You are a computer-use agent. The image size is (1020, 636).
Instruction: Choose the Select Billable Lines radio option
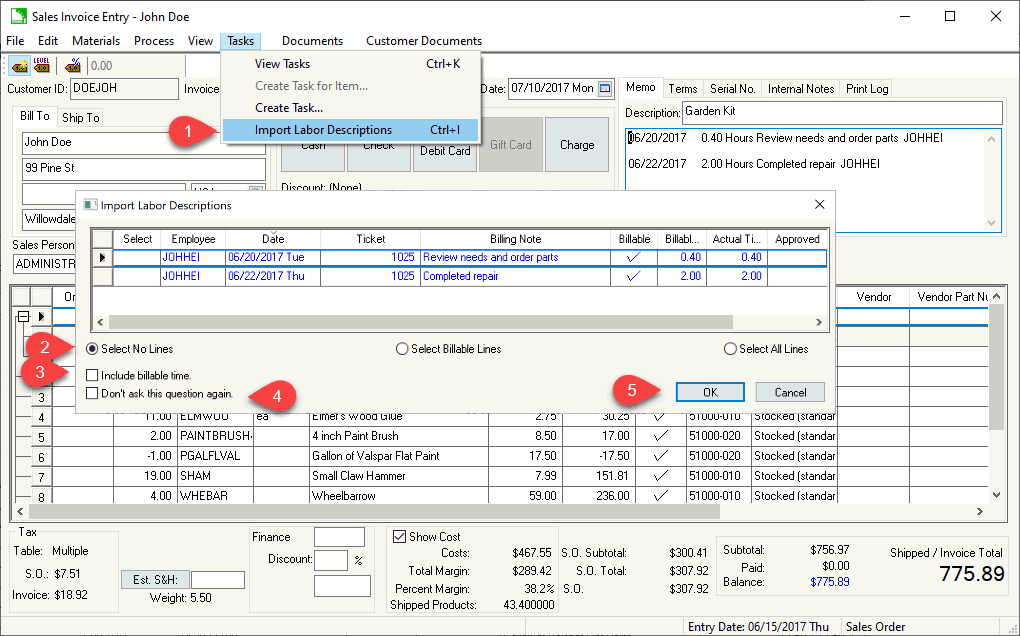pyautogui.click(x=402, y=349)
